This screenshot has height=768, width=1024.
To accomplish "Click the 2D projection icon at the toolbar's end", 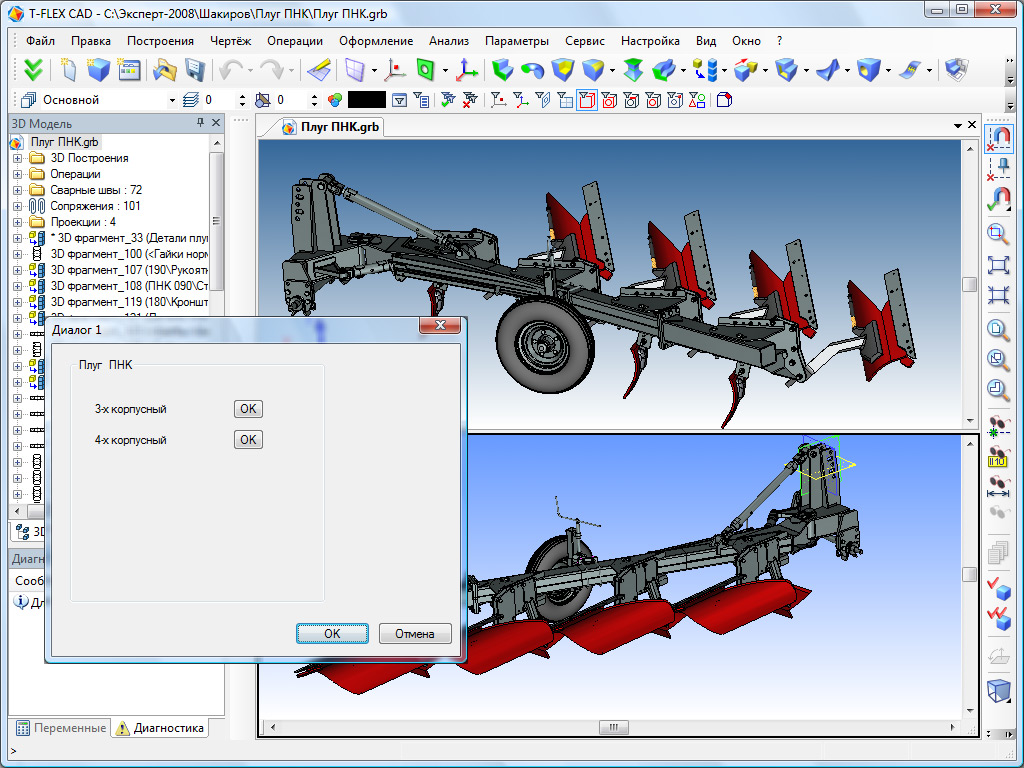I will [x=956, y=69].
